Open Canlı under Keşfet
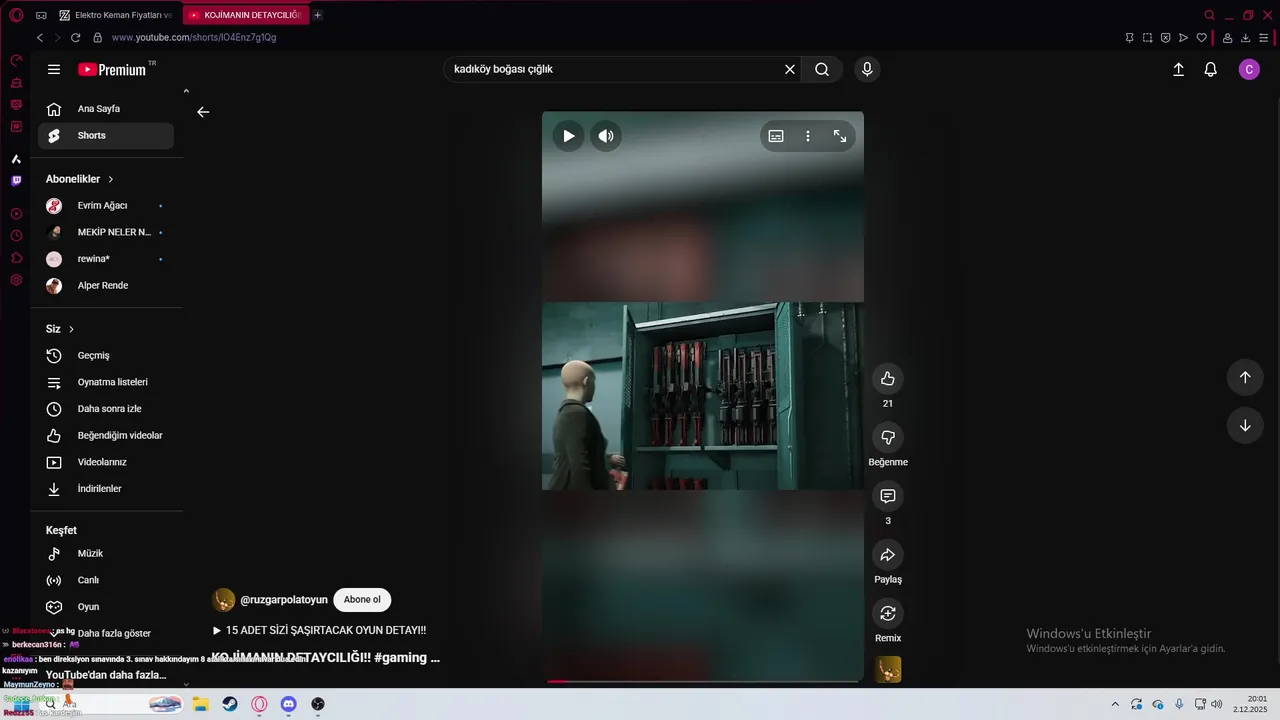1280x720 pixels. click(x=106, y=580)
